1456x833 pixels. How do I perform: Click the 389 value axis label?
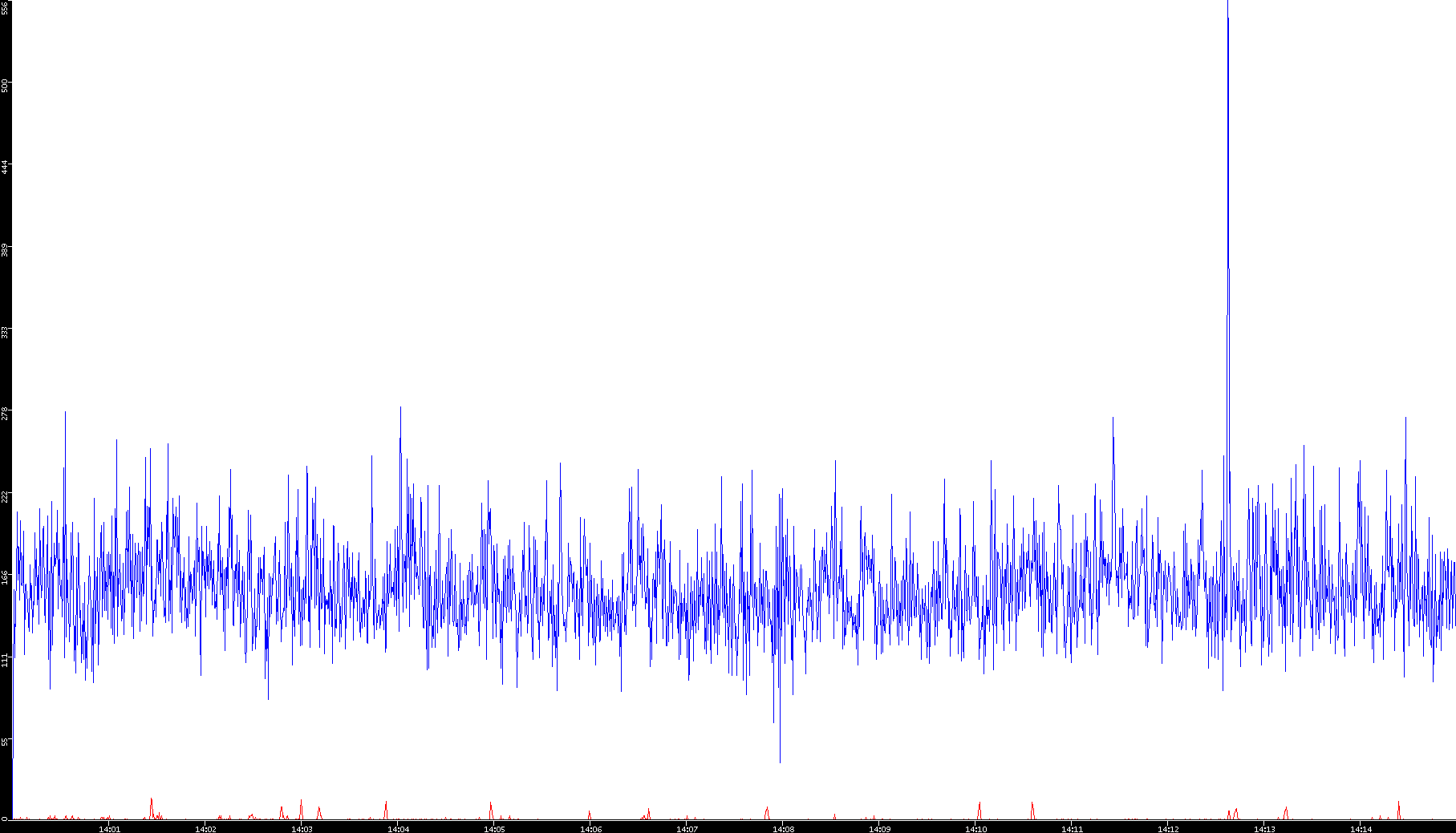(5, 249)
